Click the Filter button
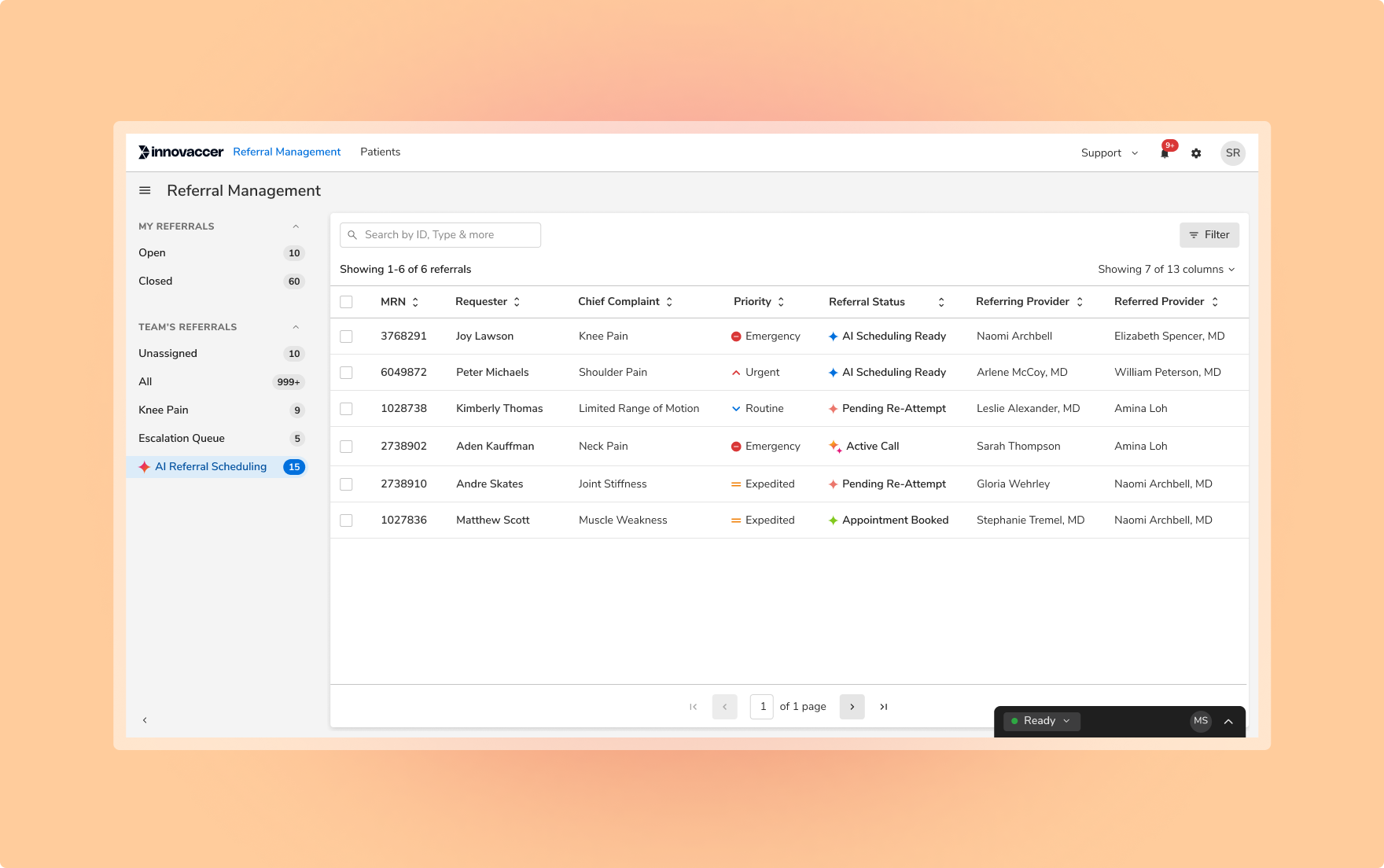1384x868 pixels. [x=1209, y=235]
